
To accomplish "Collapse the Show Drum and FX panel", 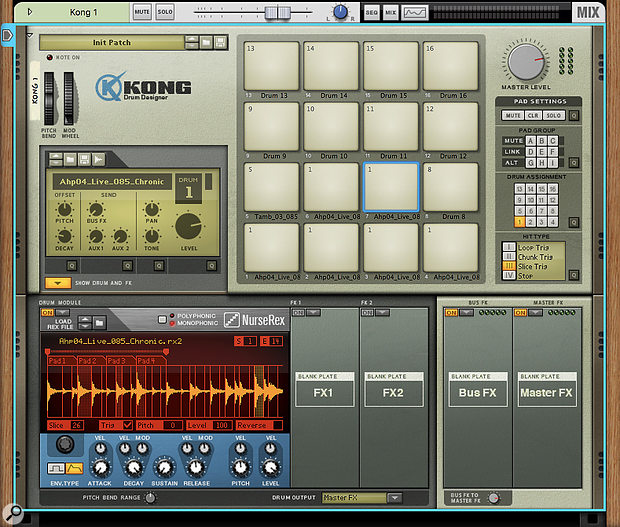I will tap(58, 283).
